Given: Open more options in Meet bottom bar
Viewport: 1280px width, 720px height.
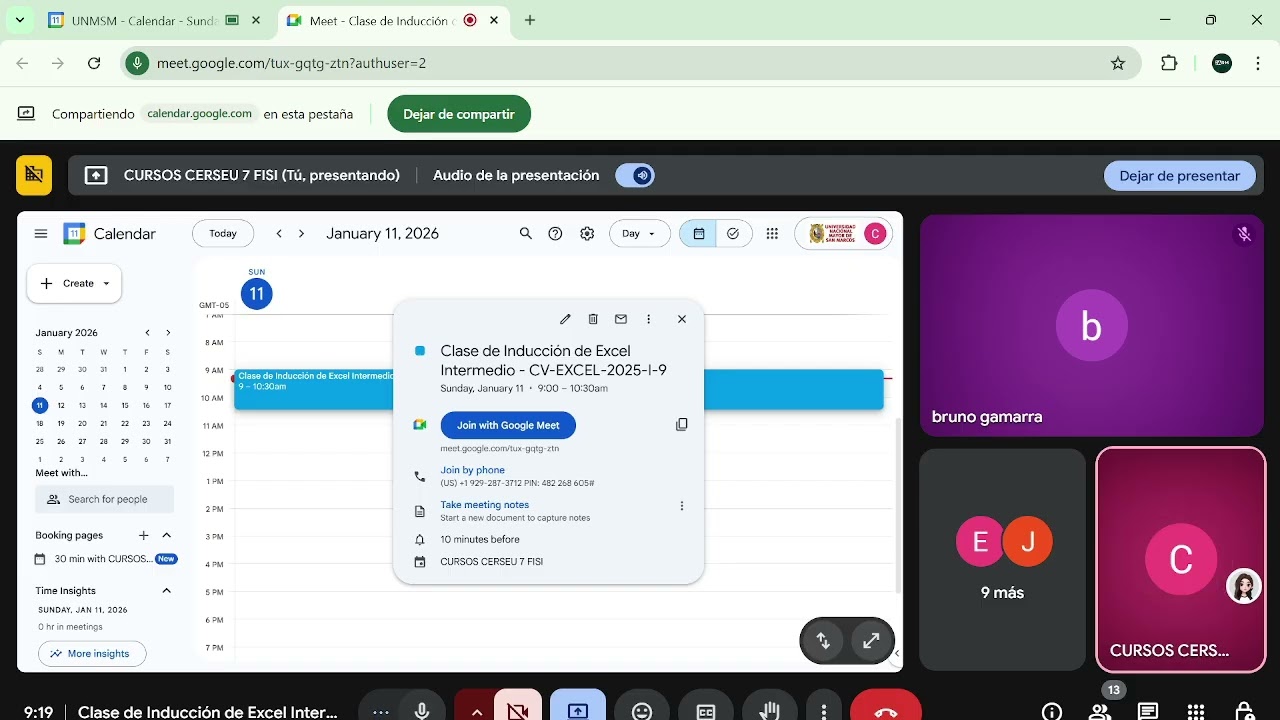Looking at the screenshot, I should click(824, 711).
